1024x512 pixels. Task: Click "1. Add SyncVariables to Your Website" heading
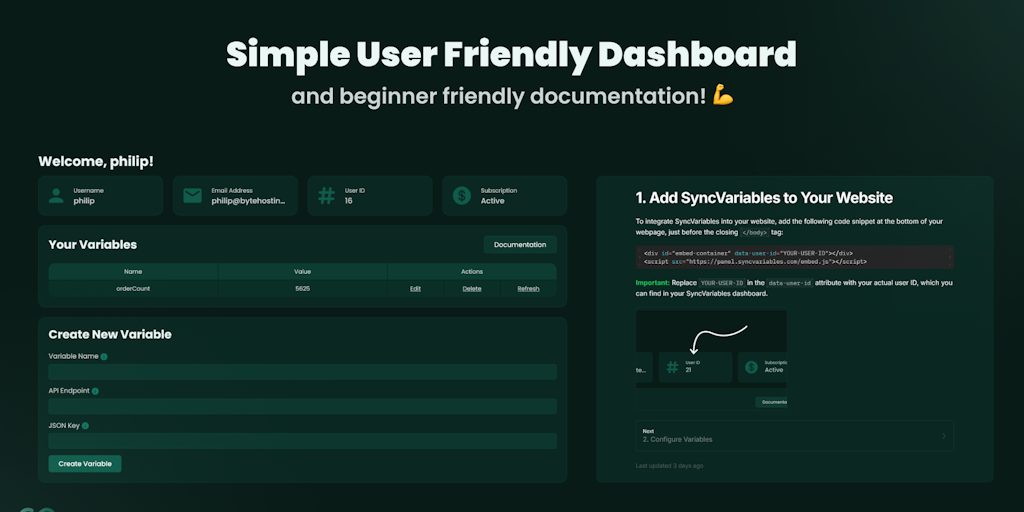click(764, 197)
